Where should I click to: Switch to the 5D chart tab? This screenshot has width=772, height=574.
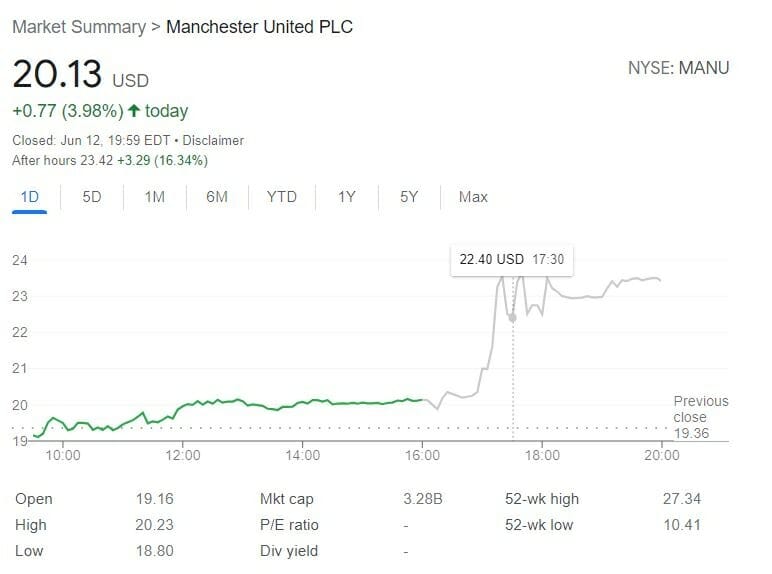tap(92, 197)
